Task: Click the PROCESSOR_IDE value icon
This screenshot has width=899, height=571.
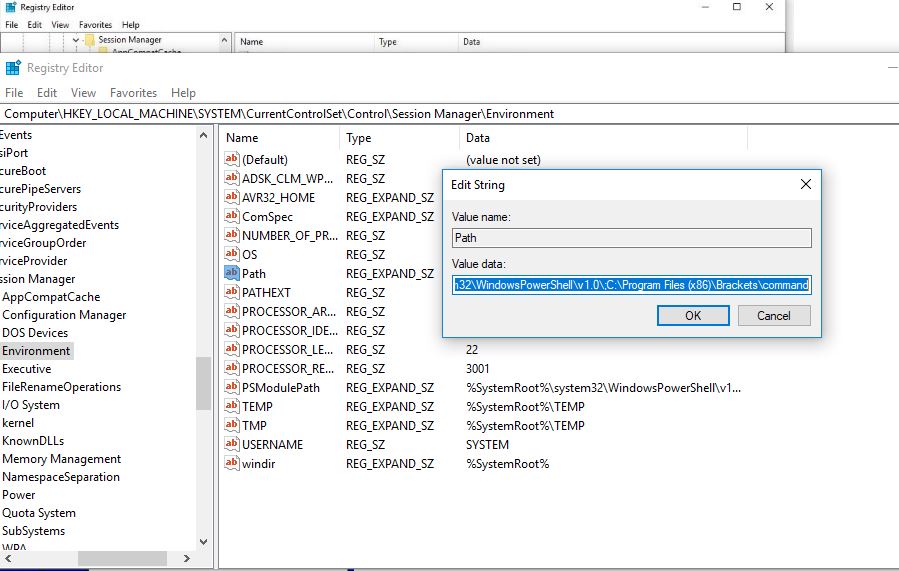Action: coord(232,330)
